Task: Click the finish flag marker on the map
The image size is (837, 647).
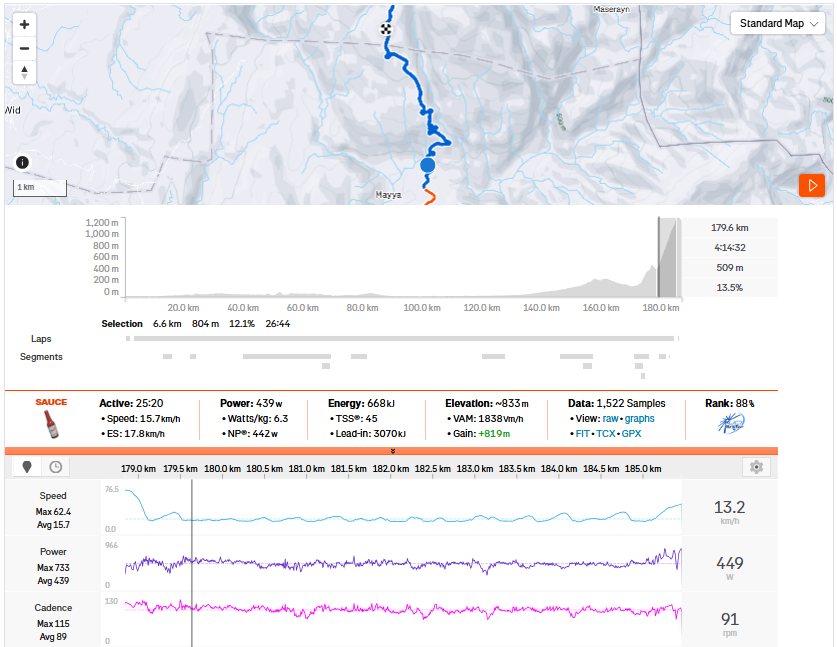Action: click(385, 29)
